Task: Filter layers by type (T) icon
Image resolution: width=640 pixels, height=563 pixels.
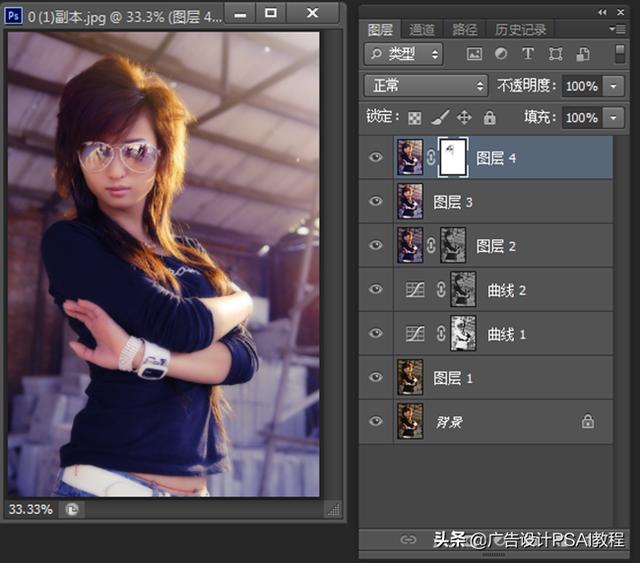Action: [x=527, y=54]
